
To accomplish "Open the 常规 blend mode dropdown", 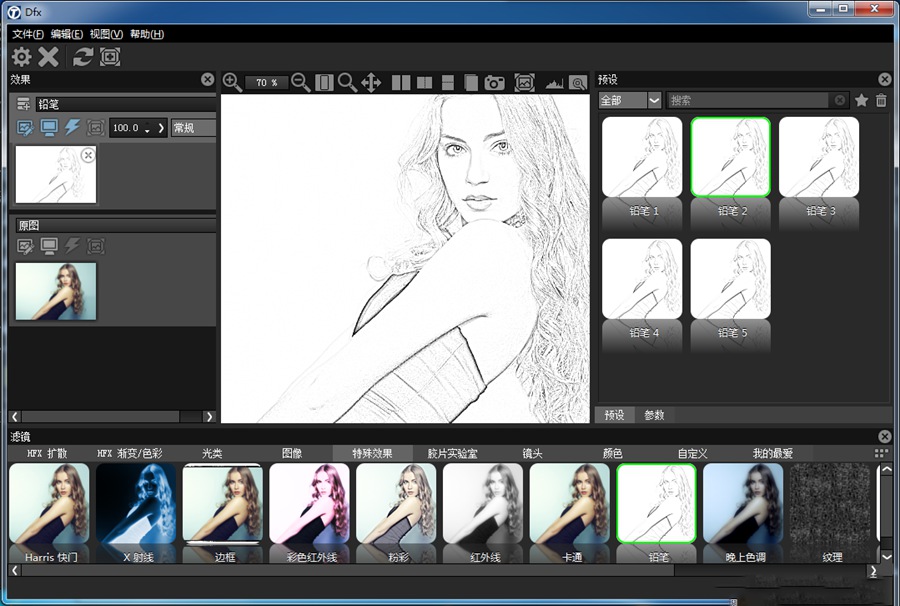I will click(x=190, y=128).
